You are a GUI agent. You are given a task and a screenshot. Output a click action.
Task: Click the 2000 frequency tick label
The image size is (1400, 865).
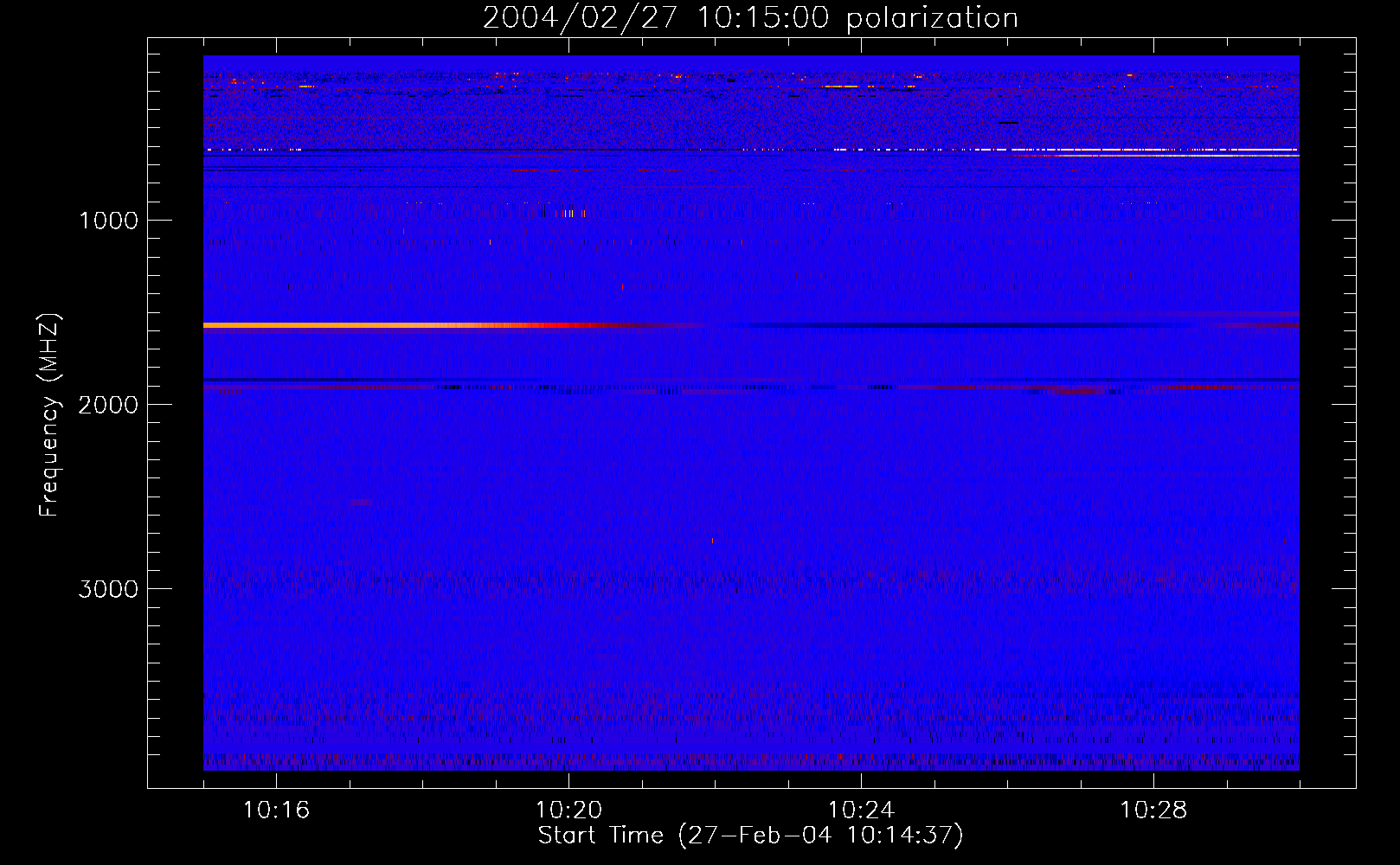[x=108, y=405]
